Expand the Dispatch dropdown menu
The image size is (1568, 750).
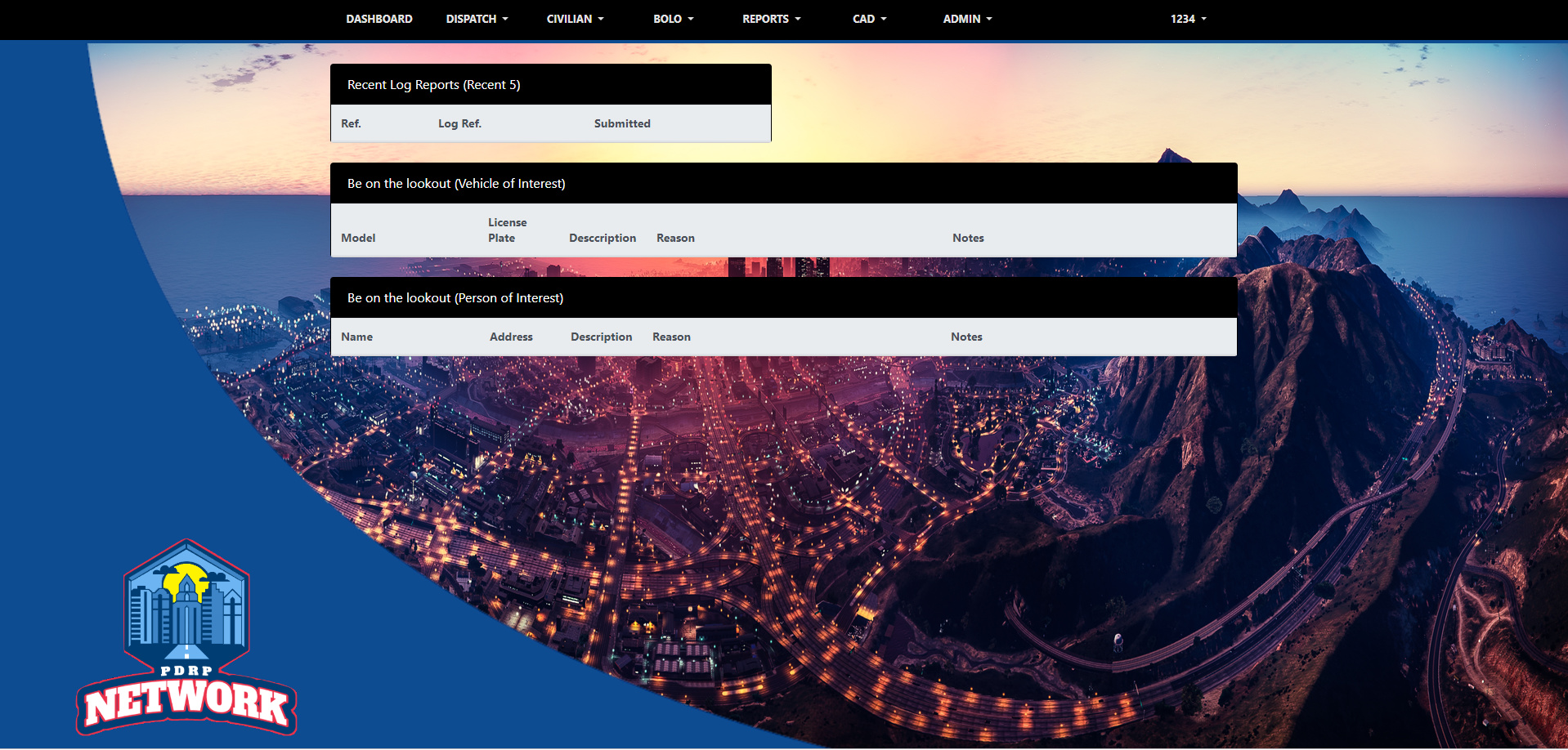(477, 19)
